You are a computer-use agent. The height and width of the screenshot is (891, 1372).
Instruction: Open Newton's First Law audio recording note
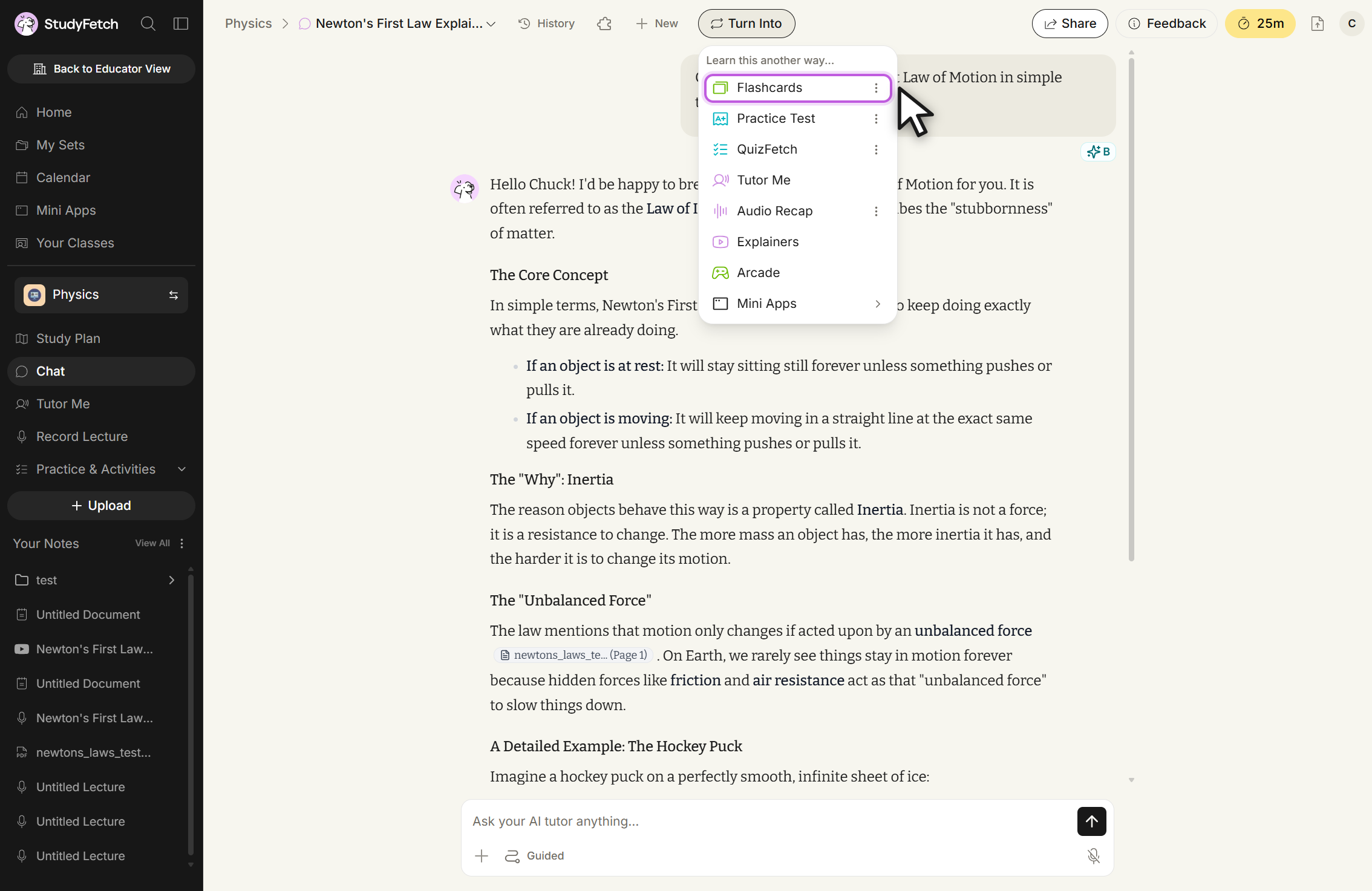click(x=96, y=718)
